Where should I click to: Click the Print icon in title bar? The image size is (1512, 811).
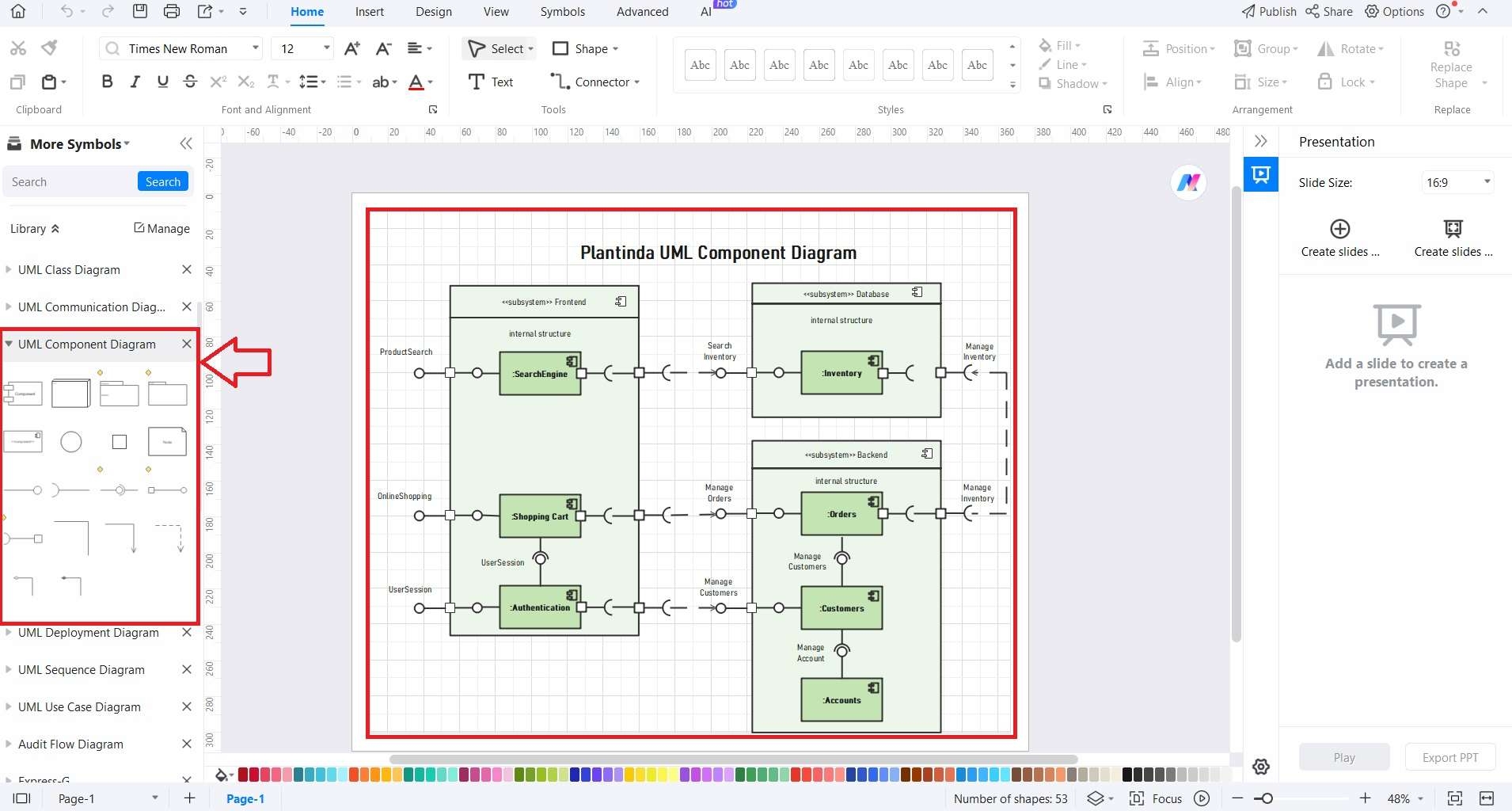[171, 11]
